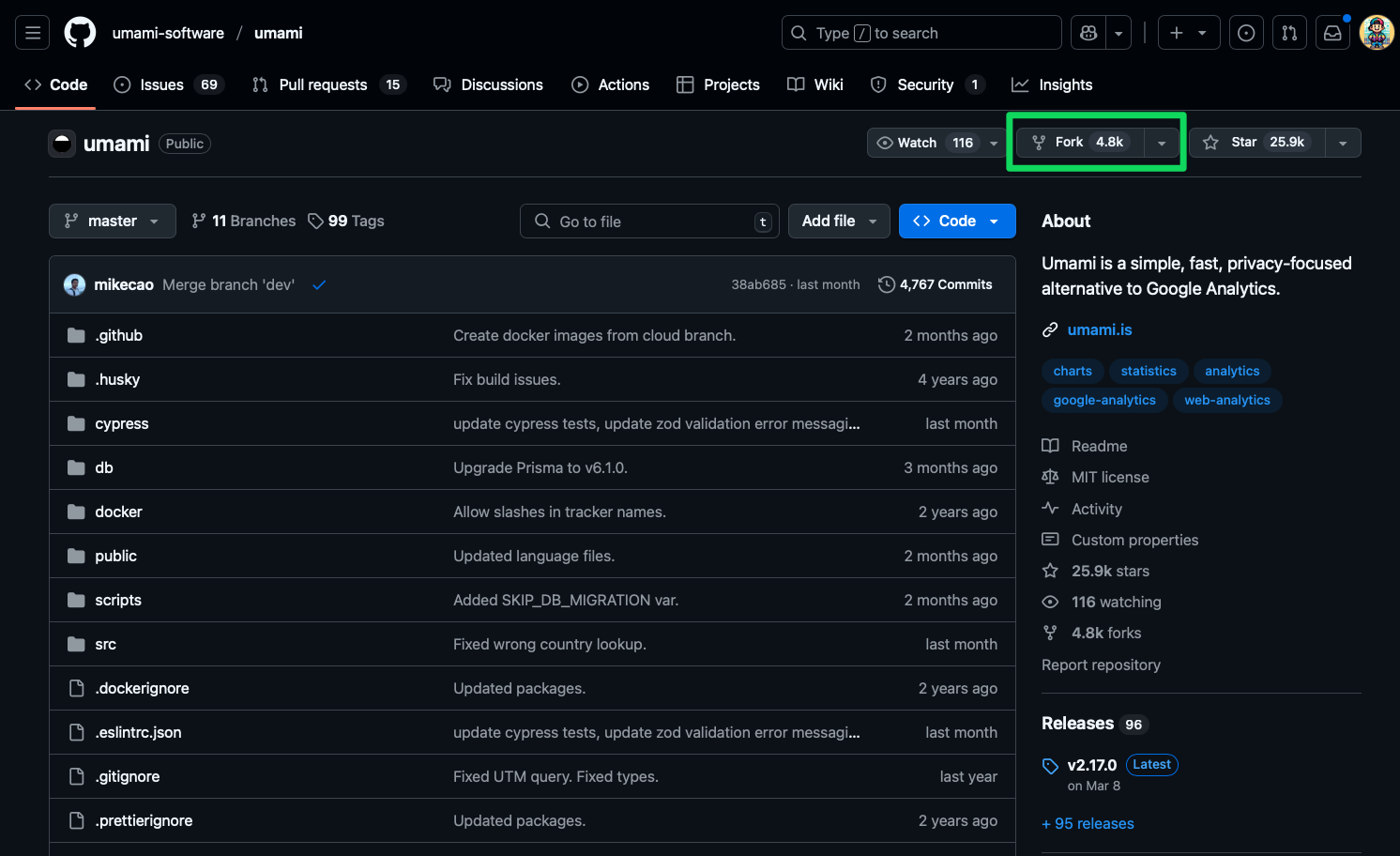The height and width of the screenshot is (856, 1400).
Task: Select the web-analytics topic tag
Action: (1227, 400)
